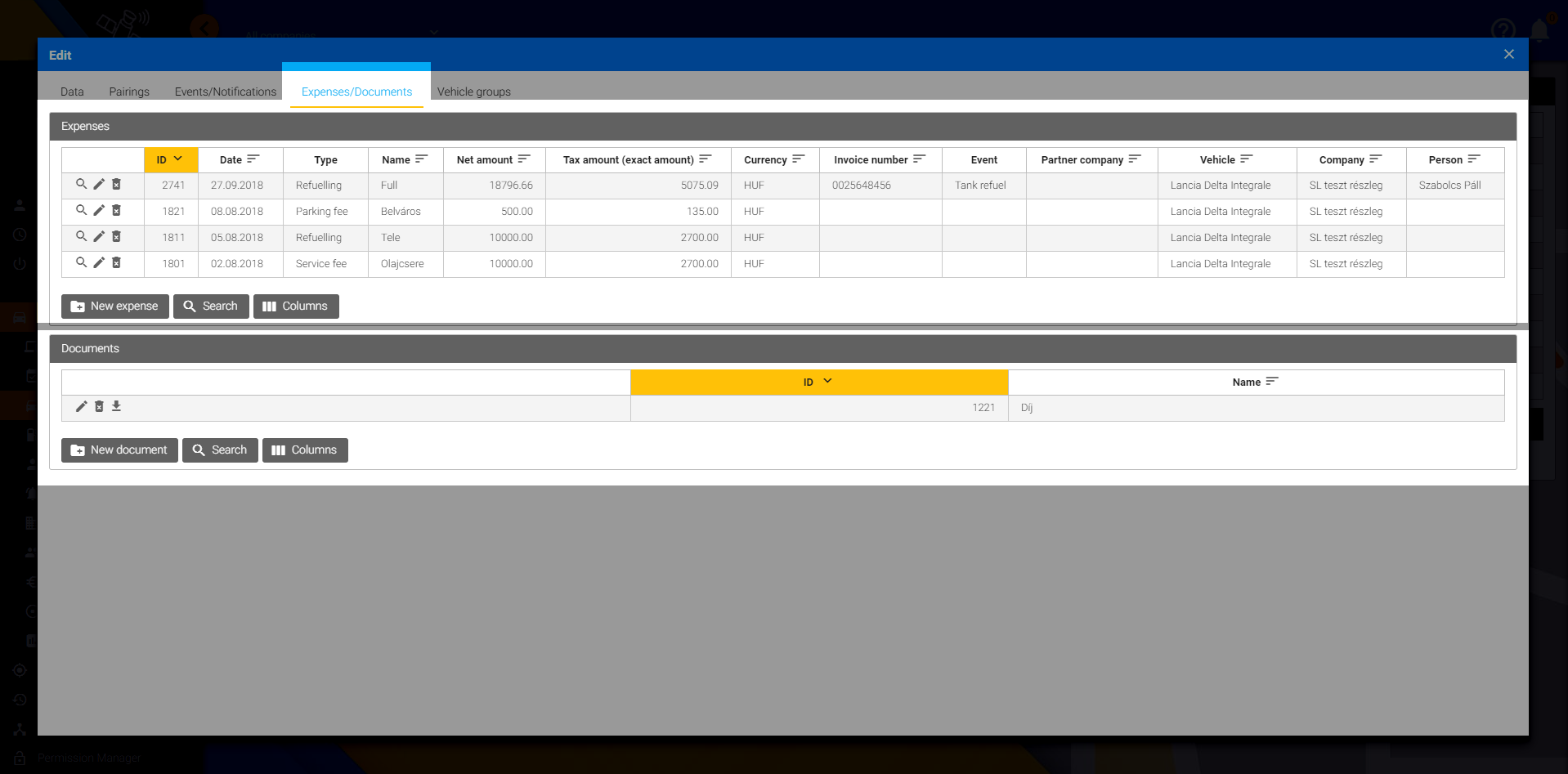This screenshot has height=774, width=1568.
Task: Click the New document button
Action: (x=119, y=450)
